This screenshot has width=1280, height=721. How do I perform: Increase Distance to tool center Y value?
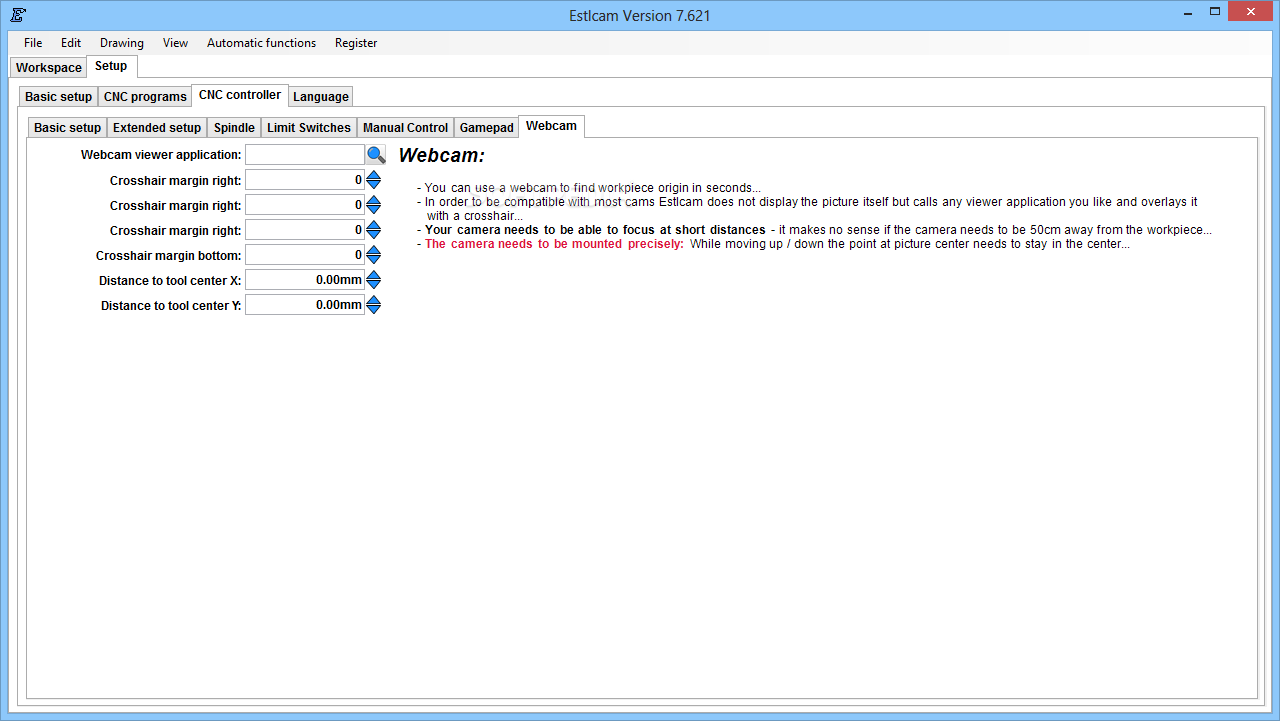coord(373,300)
